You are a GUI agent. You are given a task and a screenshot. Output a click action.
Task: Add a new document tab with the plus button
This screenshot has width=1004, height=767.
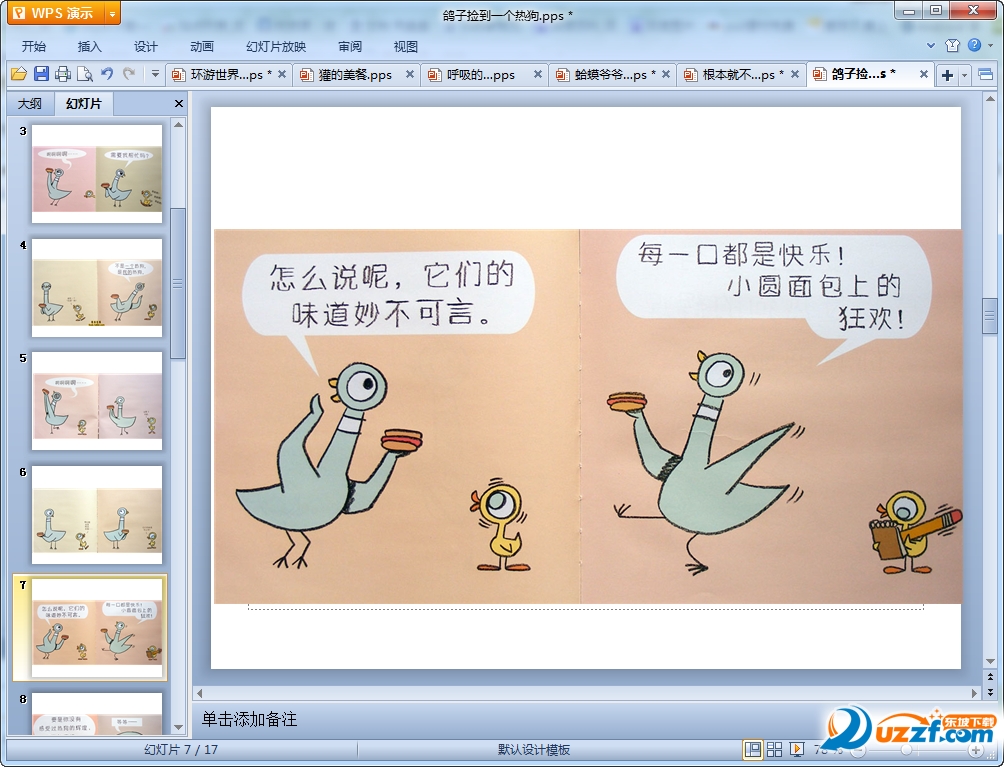coord(947,75)
